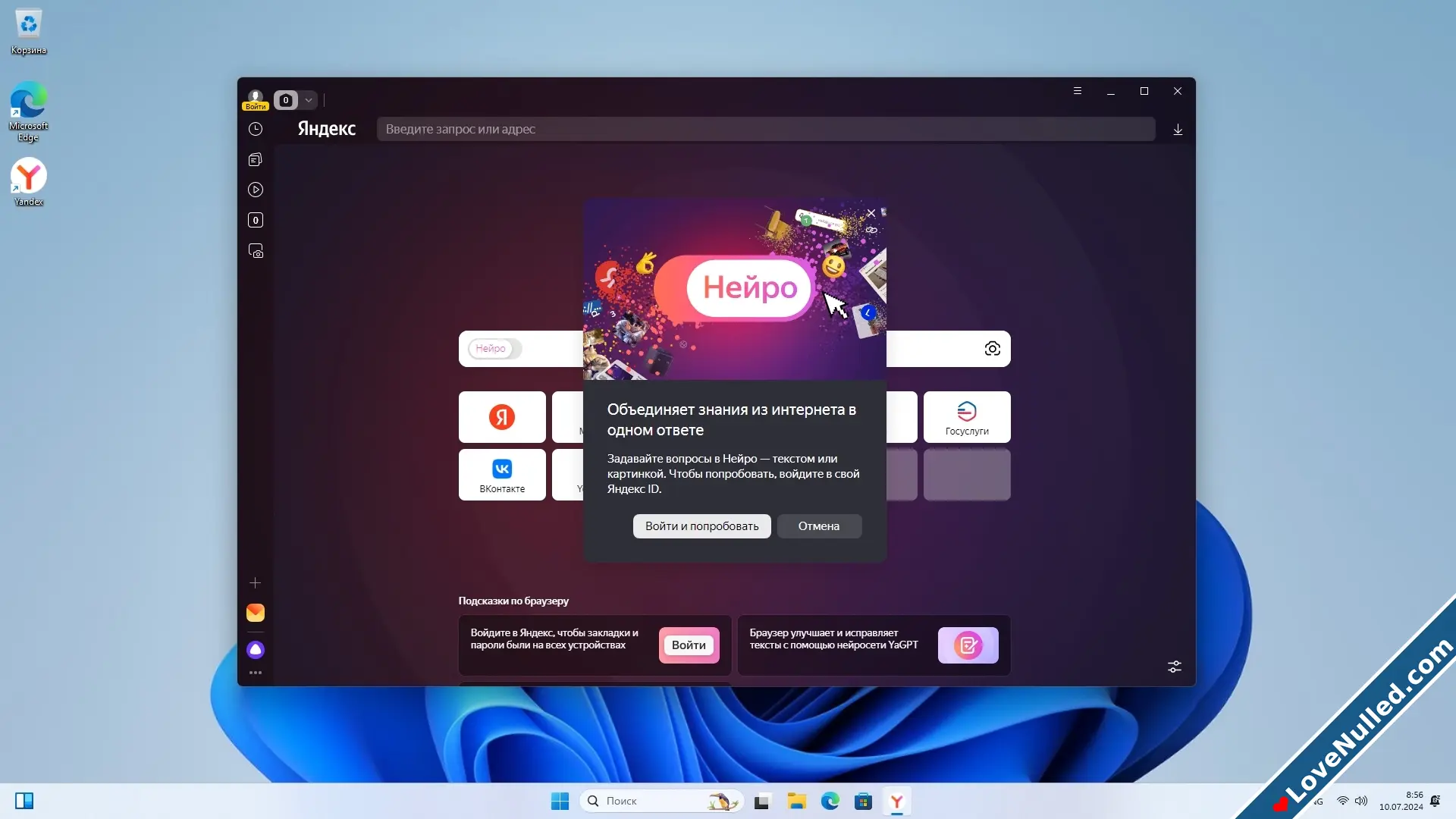Open Microsoft Edge desktop shortcut

pyautogui.click(x=29, y=111)
